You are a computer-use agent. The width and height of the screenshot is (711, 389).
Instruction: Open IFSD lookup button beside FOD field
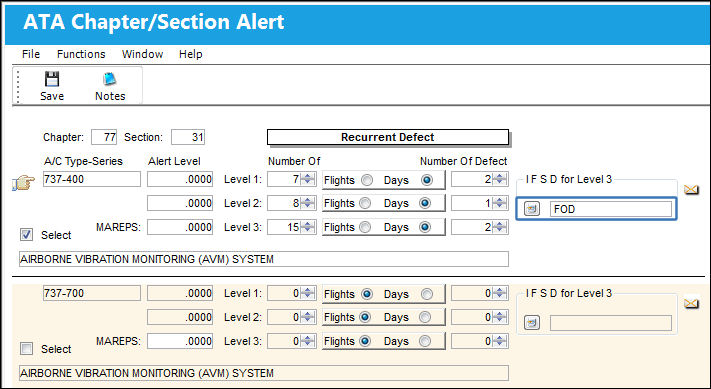pyautogui.click(x=531, y=209)
